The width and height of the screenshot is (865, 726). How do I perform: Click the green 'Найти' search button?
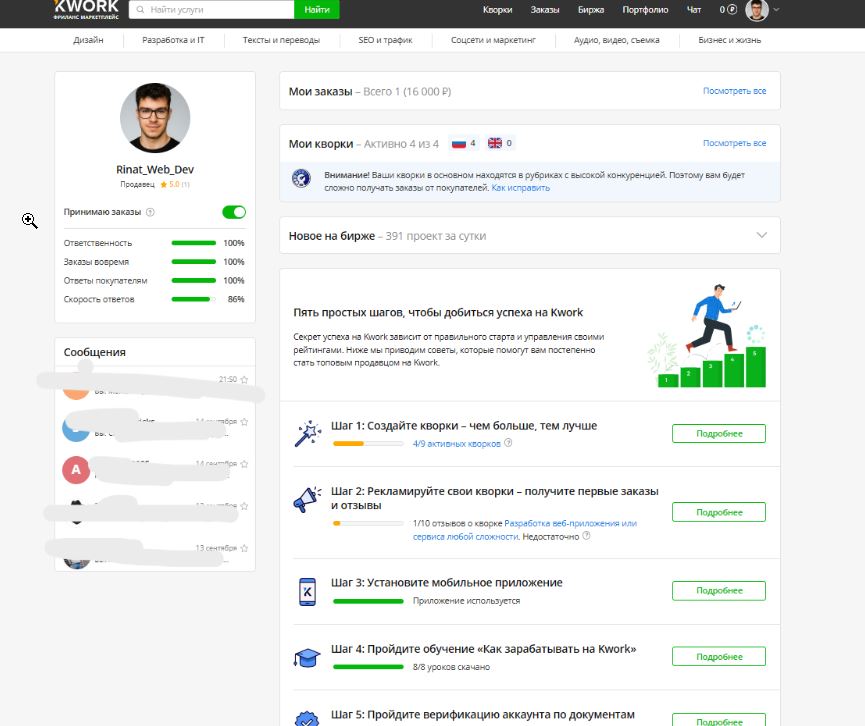pos(316,9)
